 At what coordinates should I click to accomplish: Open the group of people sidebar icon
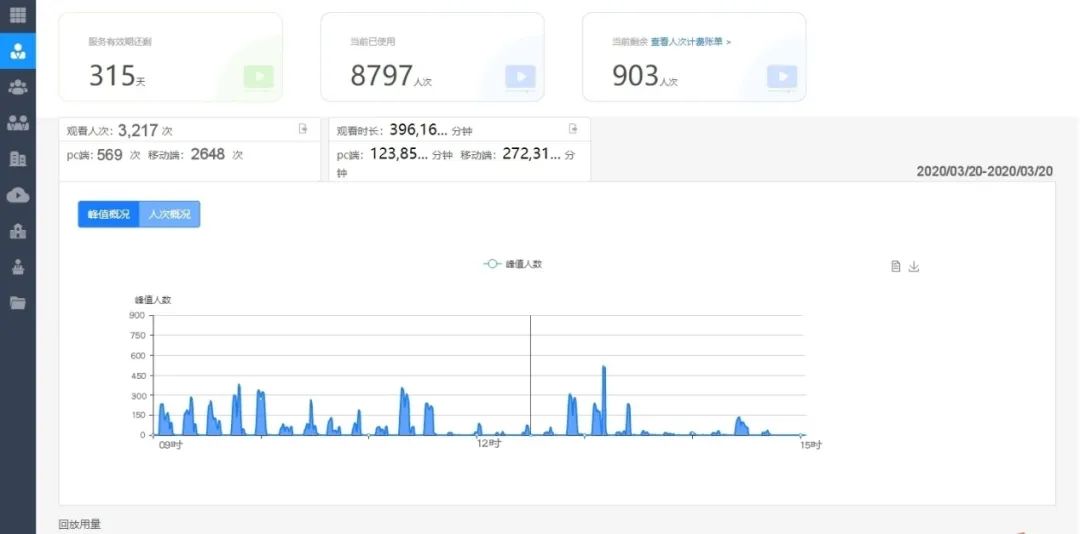point(18,88)
